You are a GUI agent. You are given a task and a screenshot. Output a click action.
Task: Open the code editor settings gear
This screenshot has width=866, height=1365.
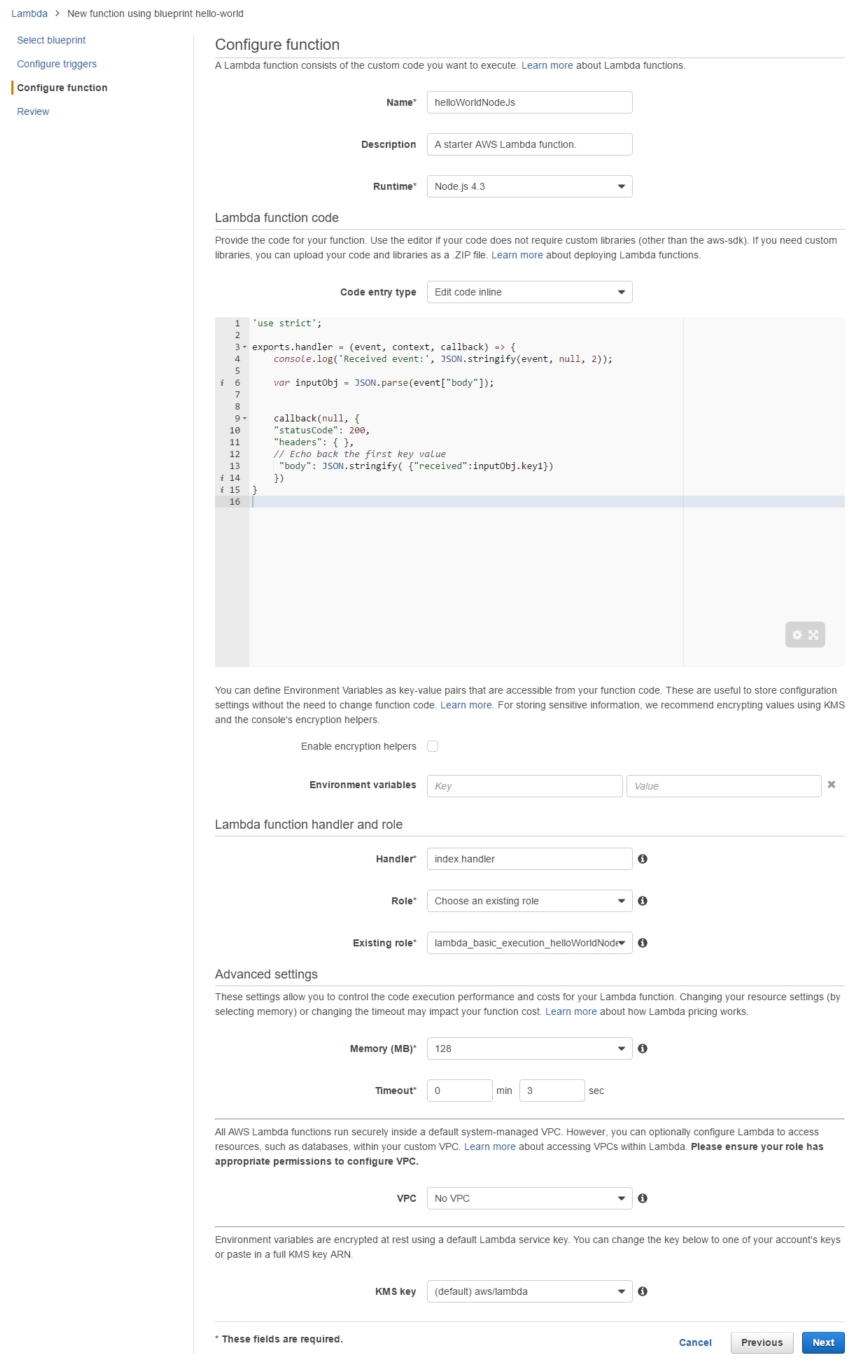(797, 634)
